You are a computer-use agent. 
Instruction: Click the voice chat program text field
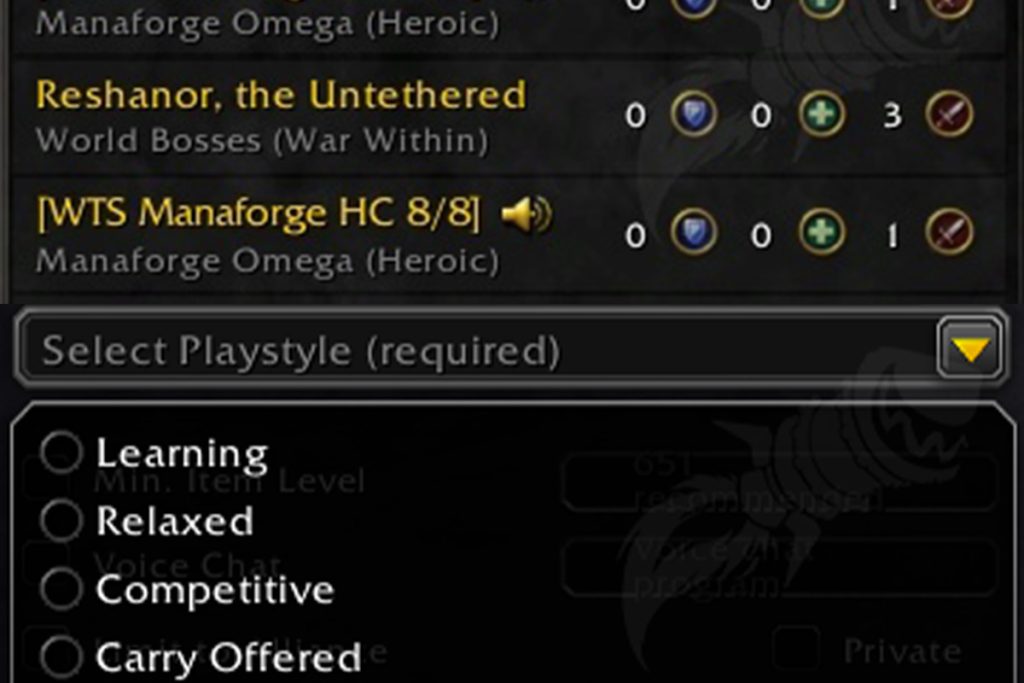coord(778,567)
